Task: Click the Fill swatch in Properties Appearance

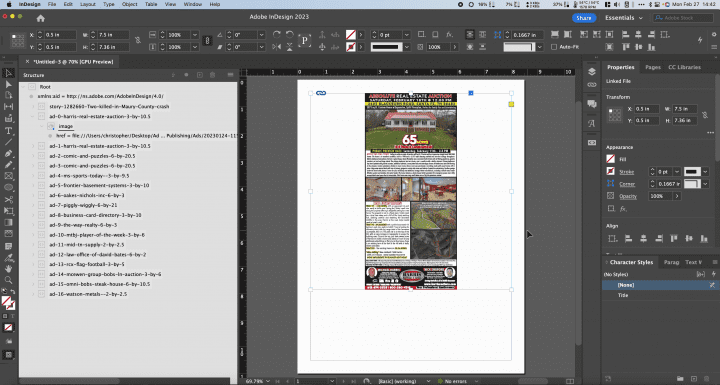Action: point(610,159)
